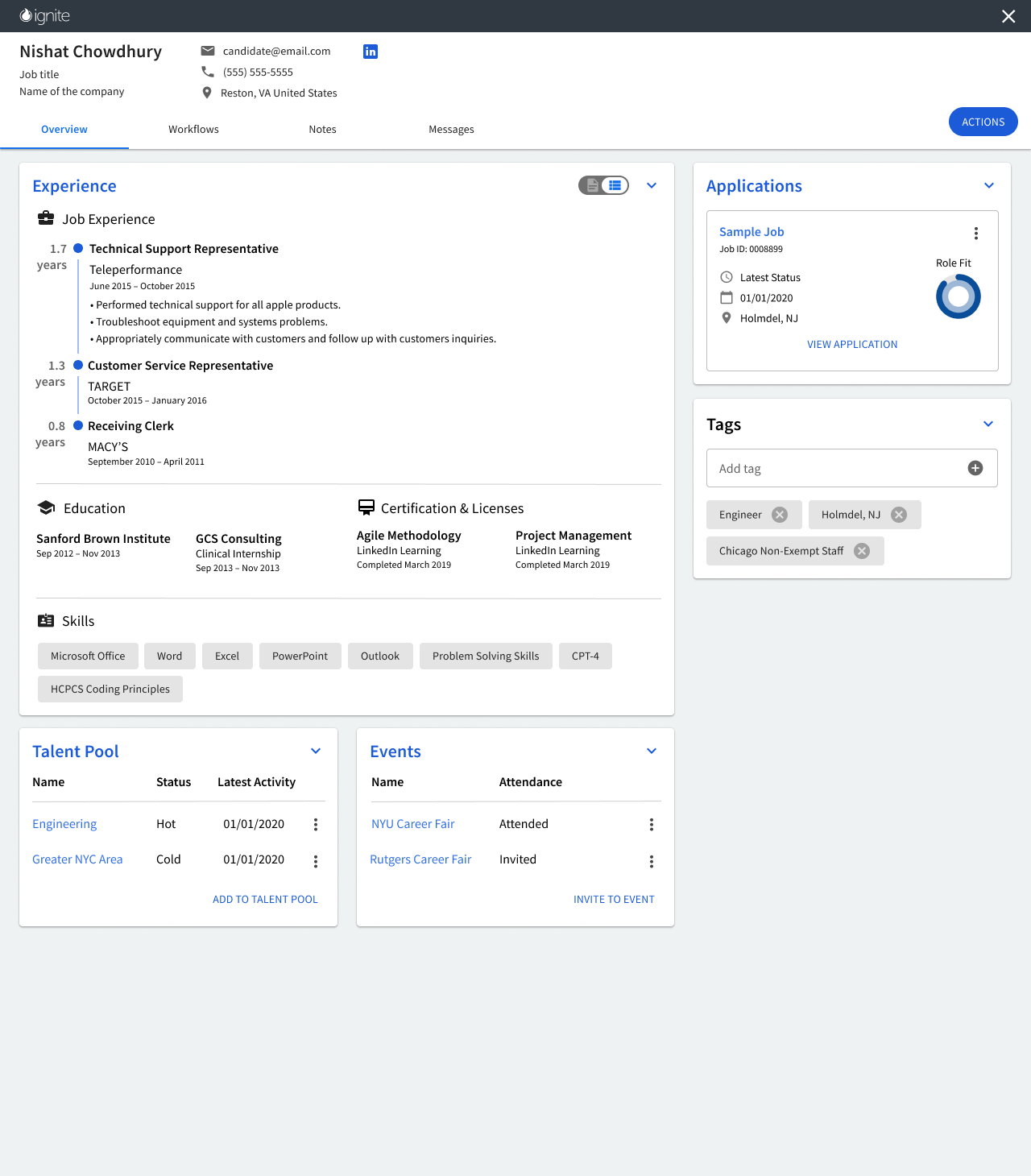Viewport: 1031px width, 1176px height.
Task: Select the Excel skill chip
Action: point(227,656)
